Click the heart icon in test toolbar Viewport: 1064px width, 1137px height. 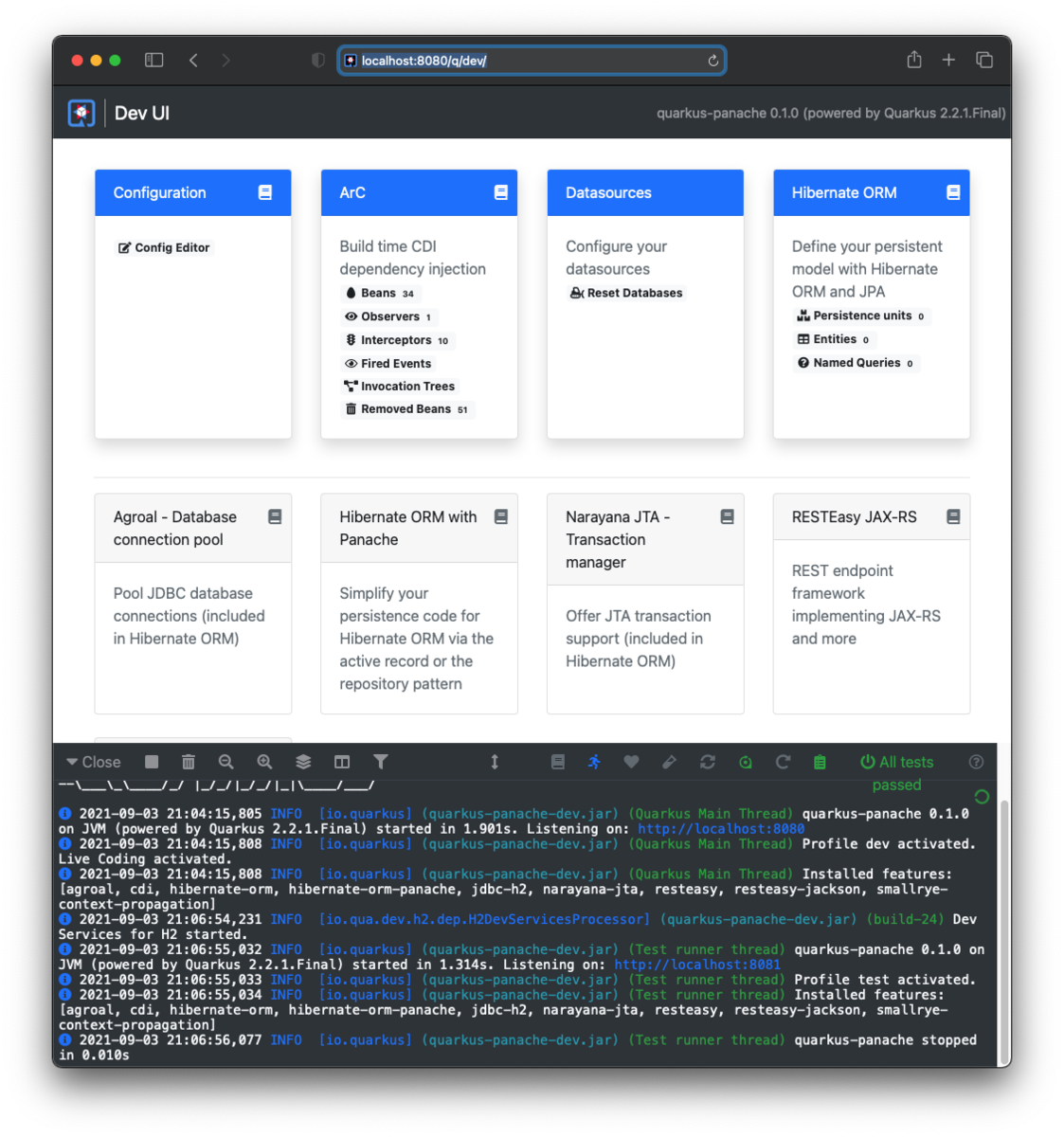click(631, 762)
